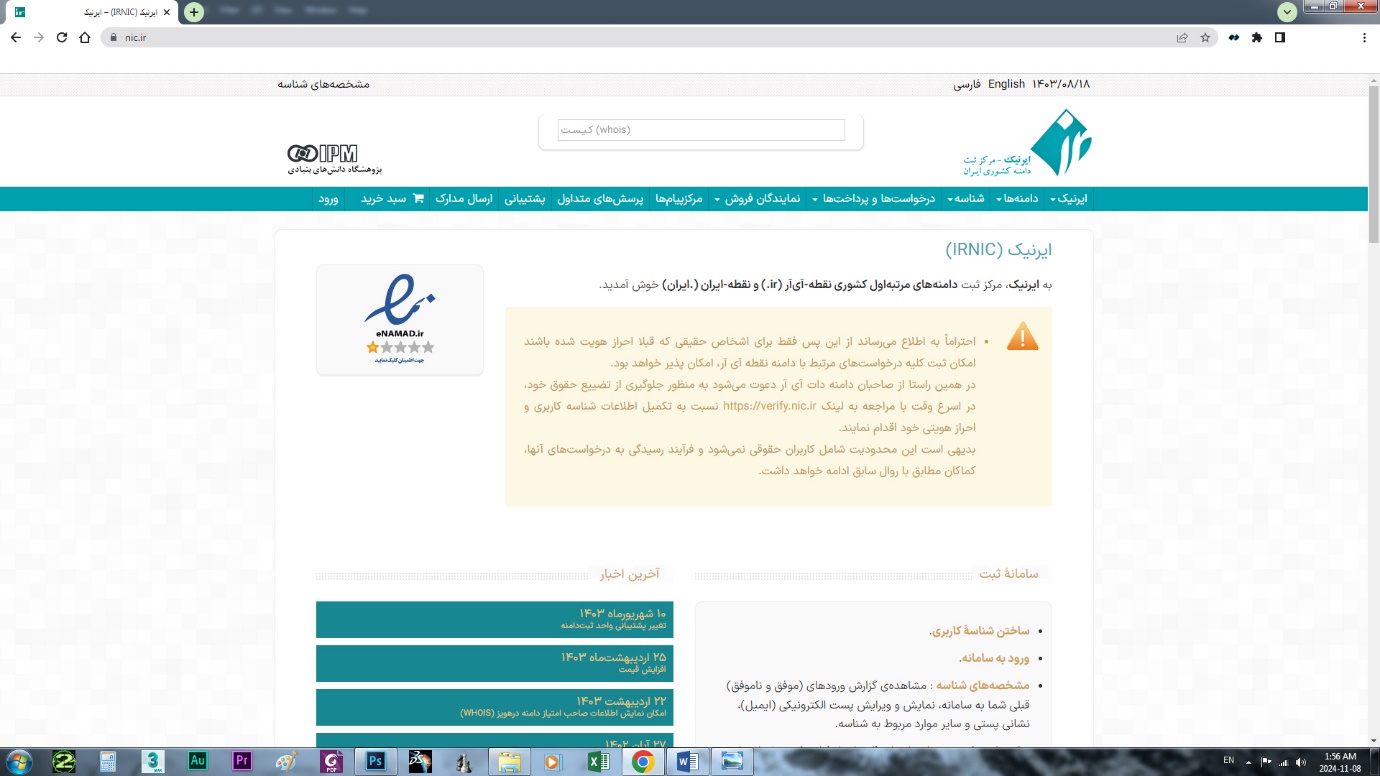
Task: Open the ۱۰ شهریورماه ۱۴۰۳ news item
Action: coord(495,619)
